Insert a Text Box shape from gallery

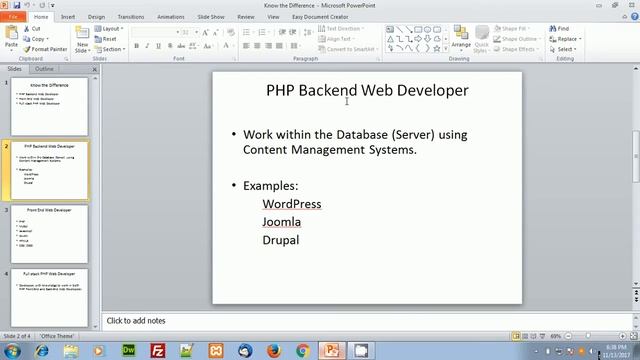390,29
